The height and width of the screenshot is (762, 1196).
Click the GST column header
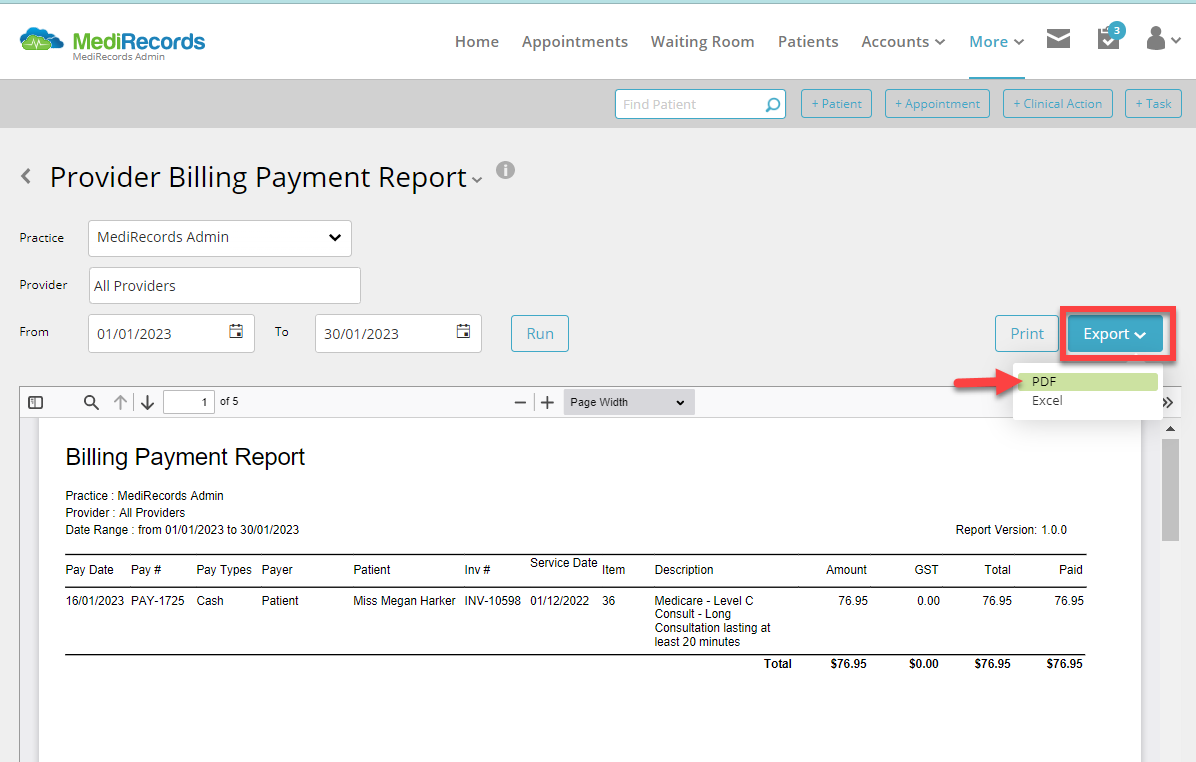pos(926,570)
